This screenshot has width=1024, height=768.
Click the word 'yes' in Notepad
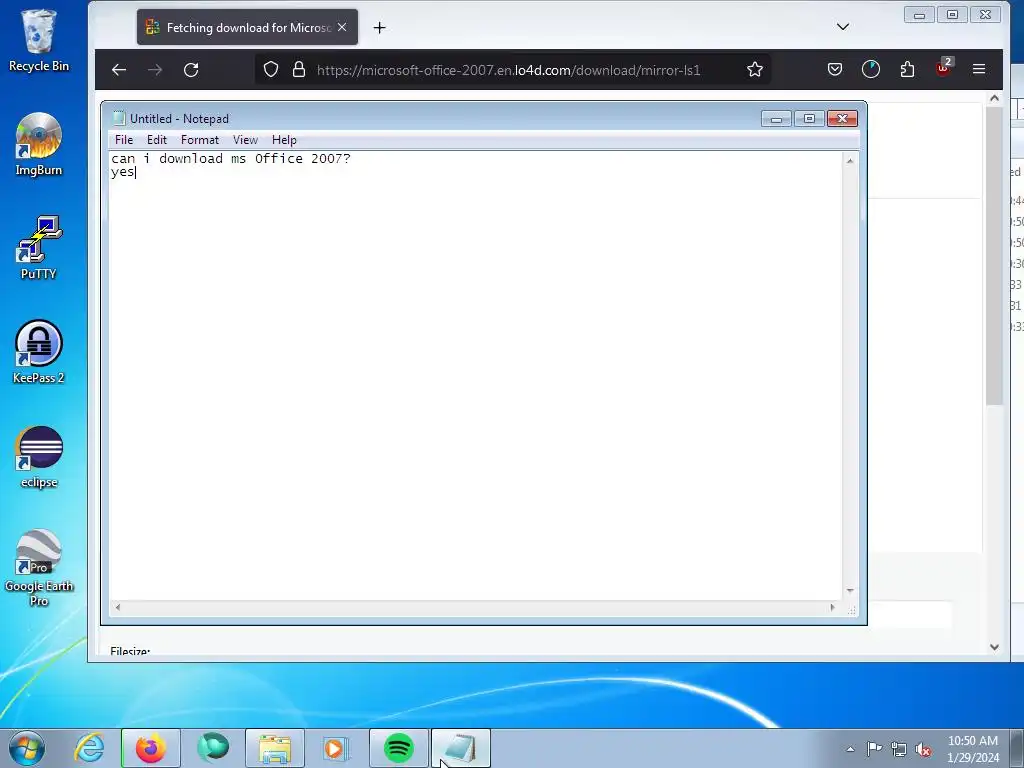[123, 172]
